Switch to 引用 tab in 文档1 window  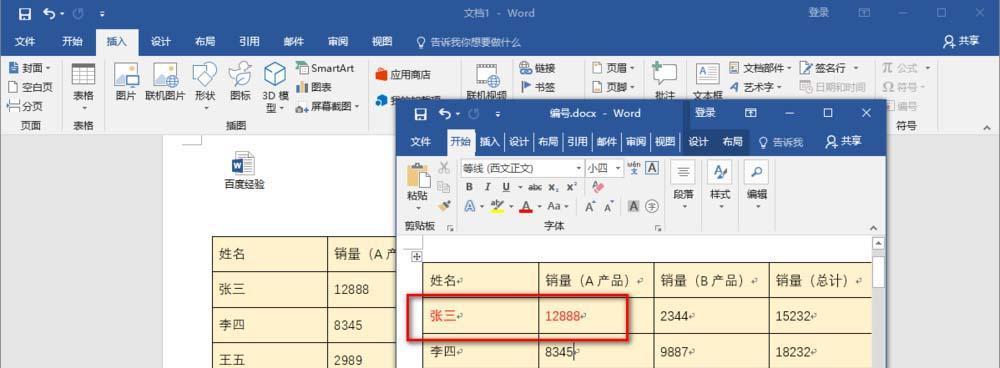point(249,42)
